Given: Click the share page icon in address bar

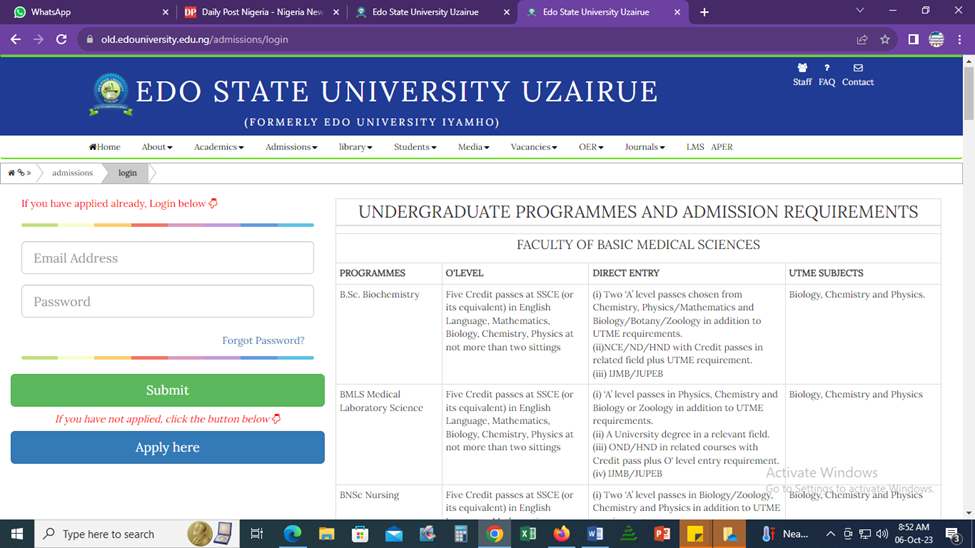Looking at the screenshot, I should pyautogui.click(x=862, y=39).
